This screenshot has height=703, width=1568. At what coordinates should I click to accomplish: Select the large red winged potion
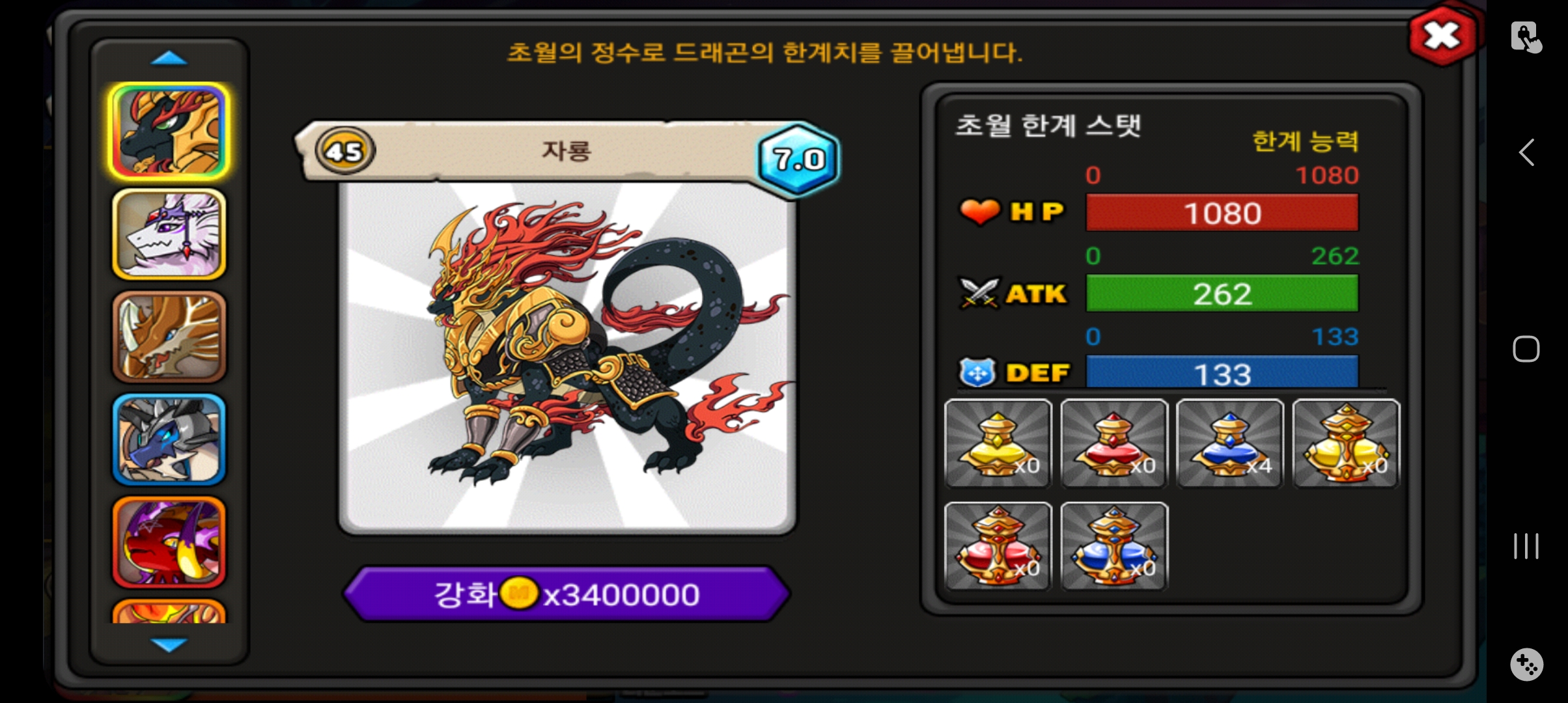pyautogui.click(x=998, y=546)
